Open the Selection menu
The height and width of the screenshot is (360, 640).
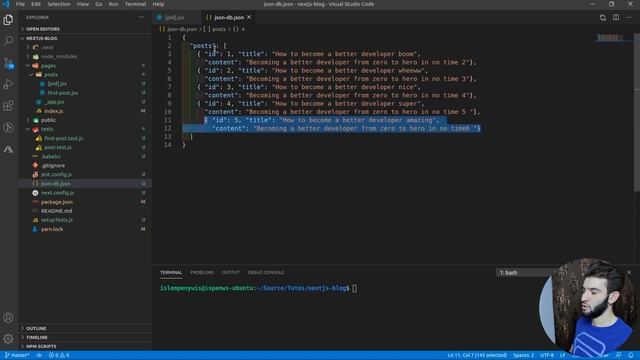pos(59,4)
